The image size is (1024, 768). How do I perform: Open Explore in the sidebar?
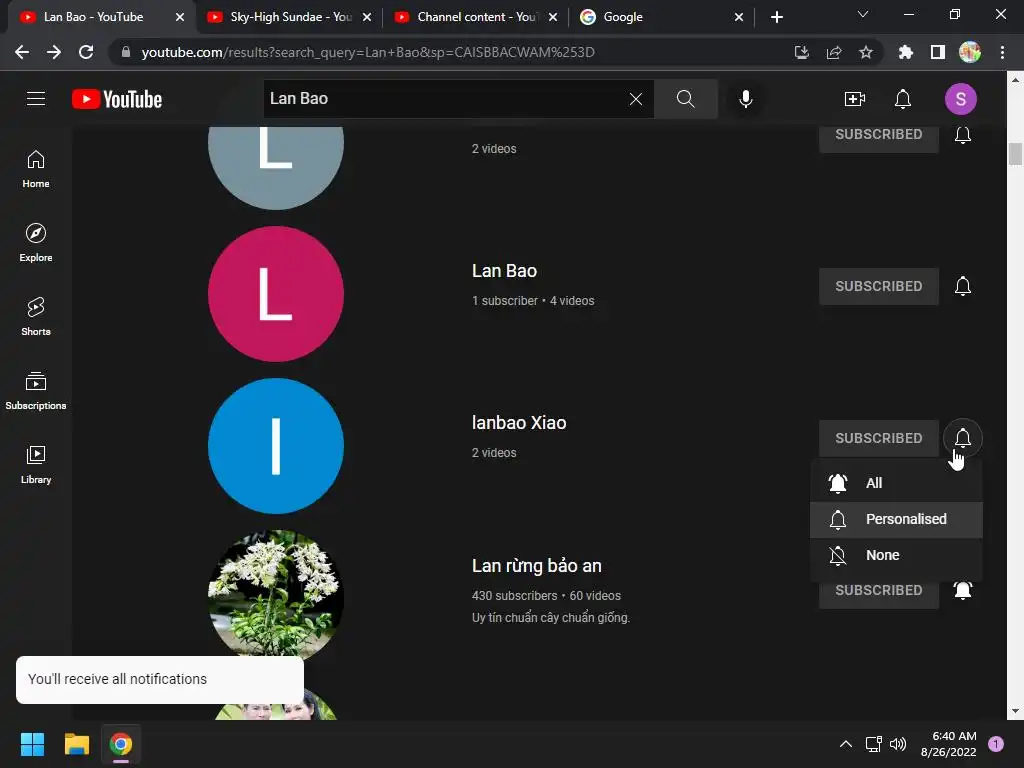(36, 243)
